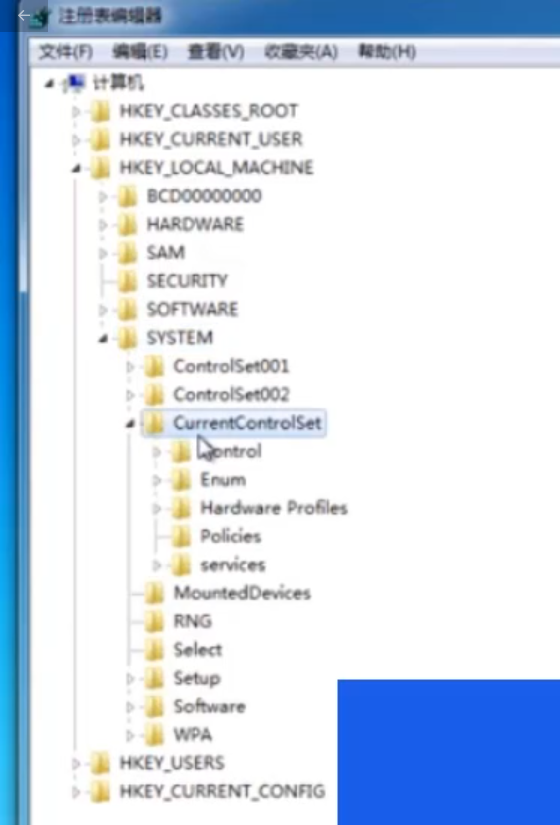Click the Policies folder icon
This screenshot has height=825, width=560.
(x=181, y=537)
